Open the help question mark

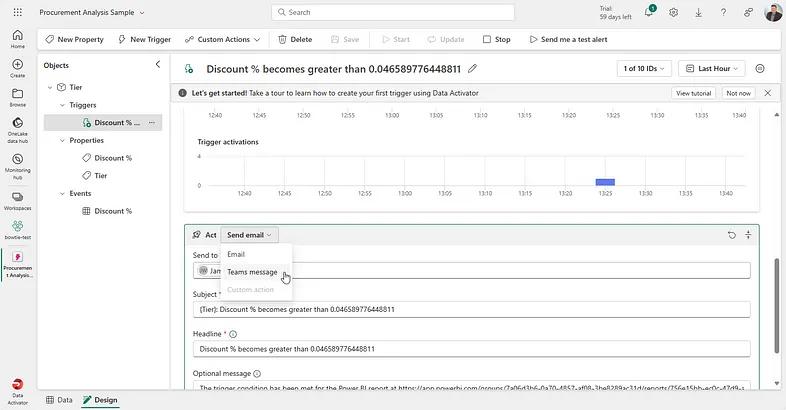(723, 13)
